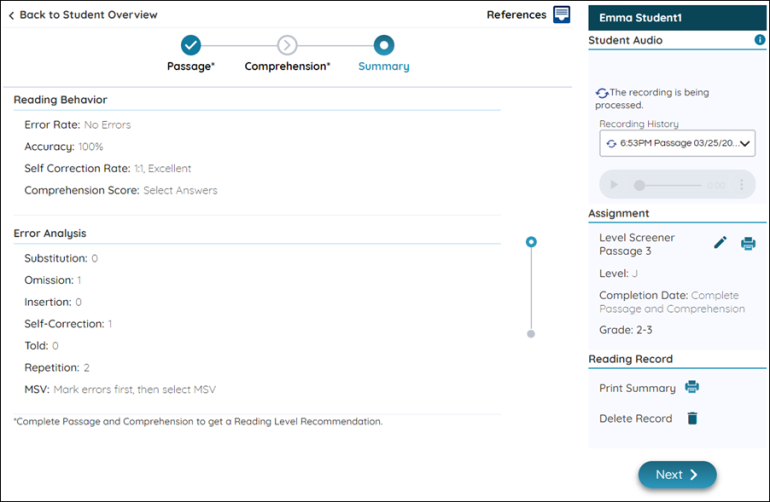Click the Error Analysis section heading
The height and width of the screenshot is (502, 770).
pyautogui.click(x=50, y=233)
